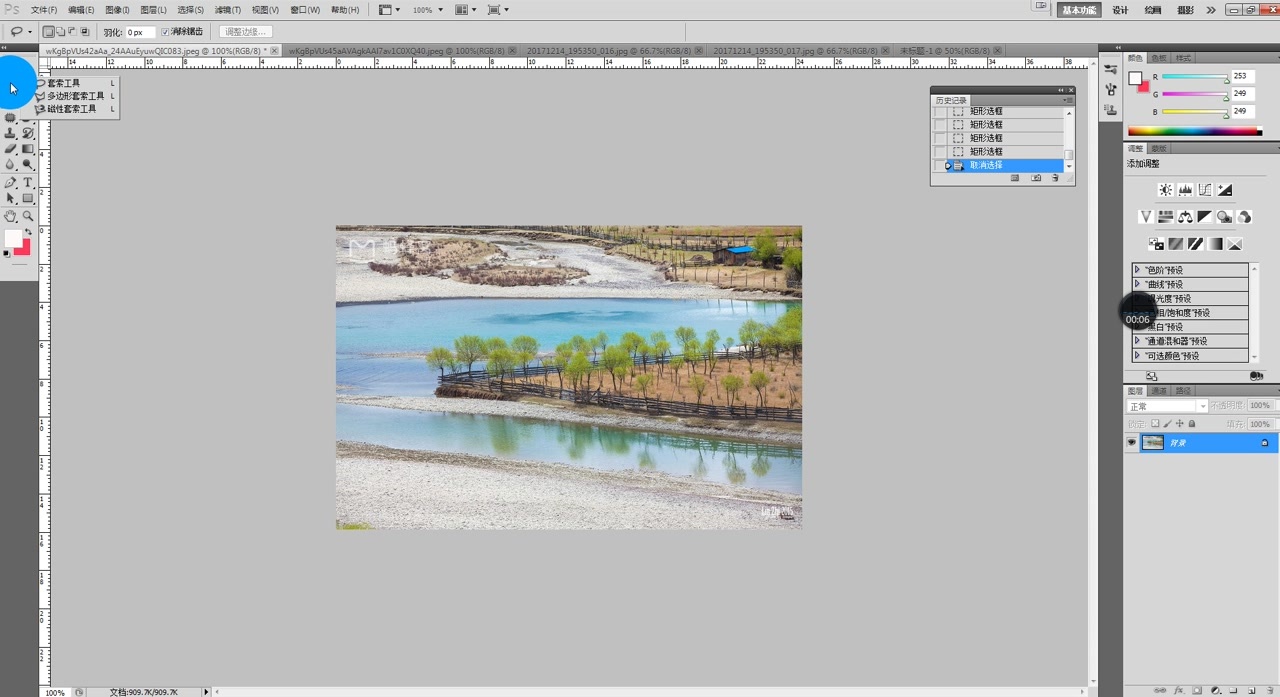Select the Magnetic Lasso tool (磁性套索工具)
1280x697 pixels.
(x=77, y=109)
